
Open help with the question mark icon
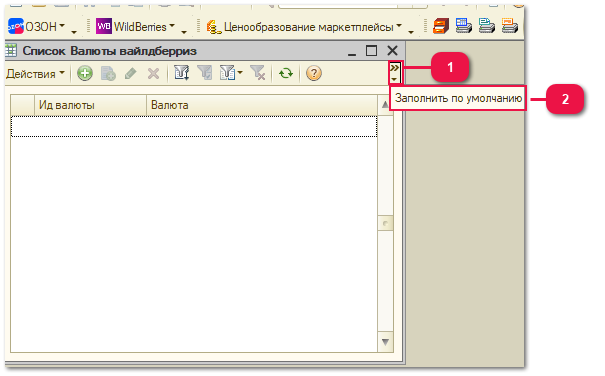coord(314,73)
